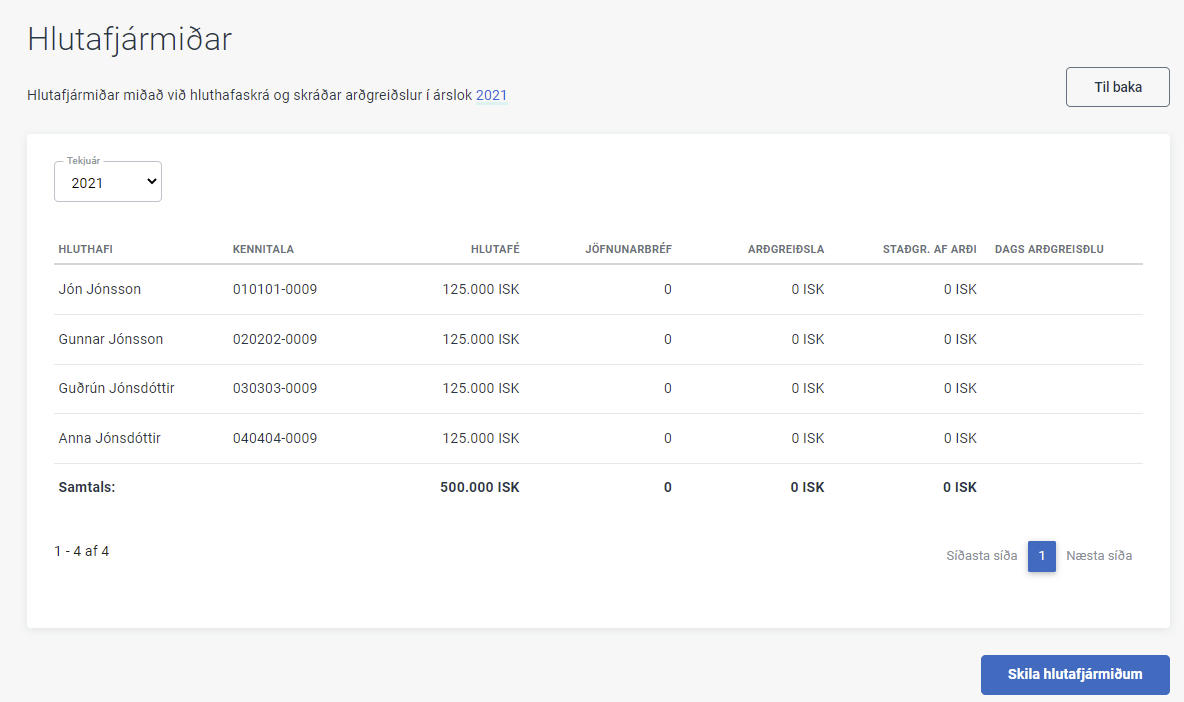The image size is (1184, 702).
Task: Select shareholder Anna Jónsdóttir
Action: (109, 438)
